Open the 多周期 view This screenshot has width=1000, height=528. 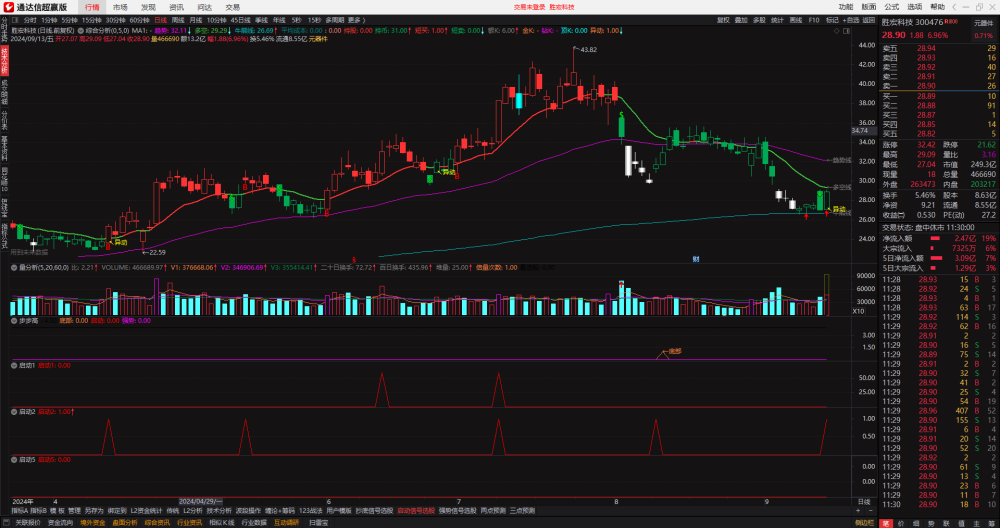pyautogui.click(x=335, y=20)
